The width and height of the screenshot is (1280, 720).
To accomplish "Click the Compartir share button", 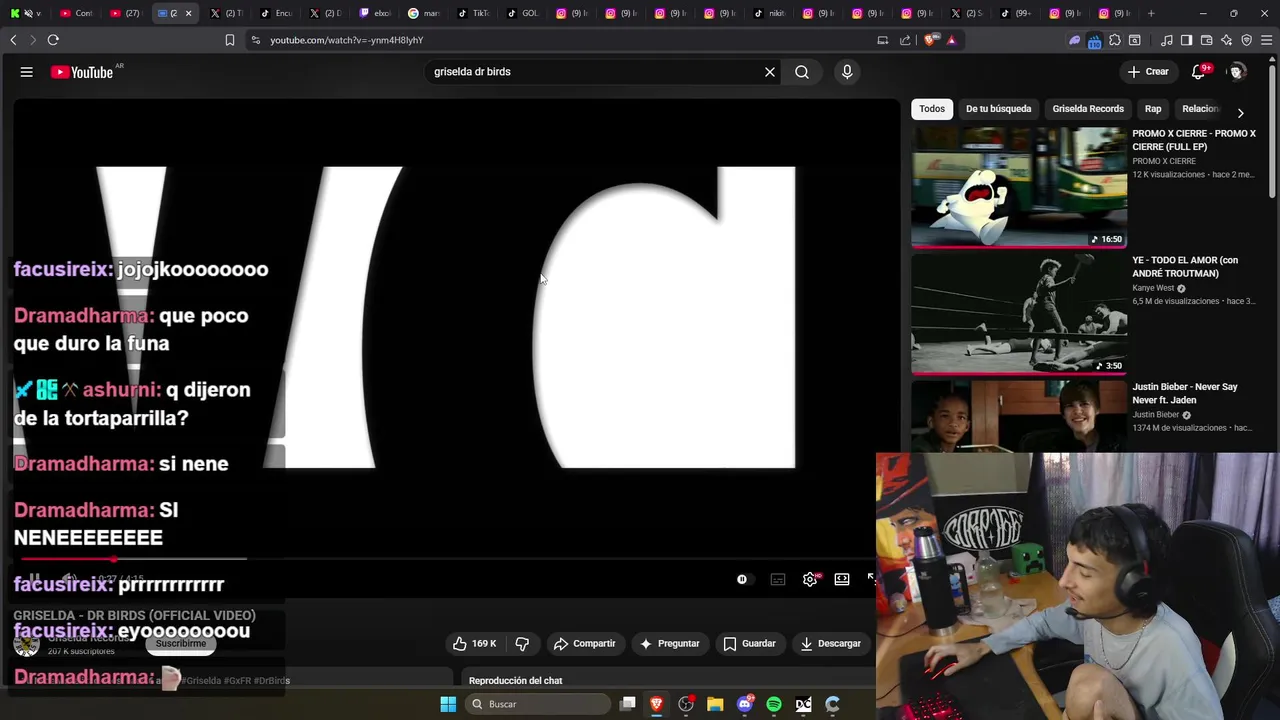I will pyautogui.click(x=585, y=644).
